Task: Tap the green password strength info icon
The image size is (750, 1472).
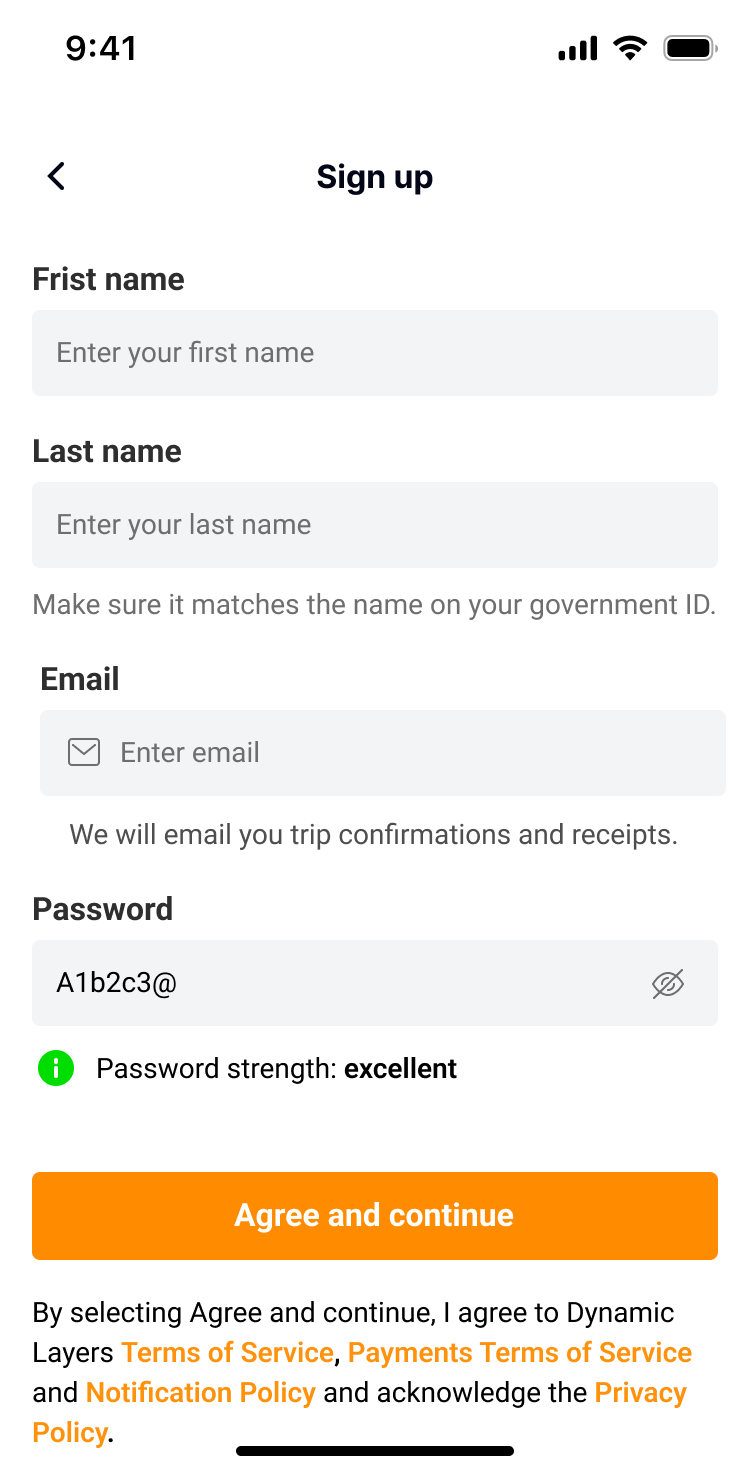Action: (55, 1067)
